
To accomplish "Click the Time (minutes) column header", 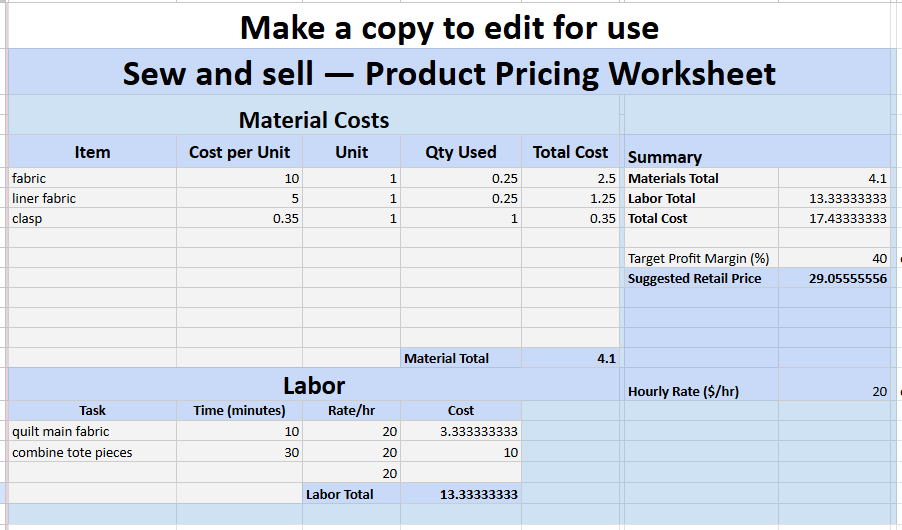I will (x=239, y=410).
